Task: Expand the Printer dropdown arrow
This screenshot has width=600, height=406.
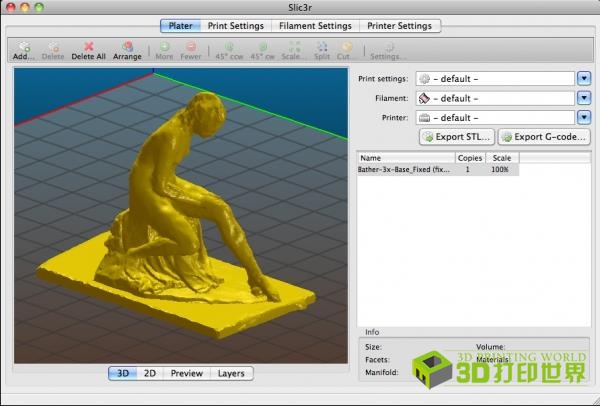Action: point(584,117)
